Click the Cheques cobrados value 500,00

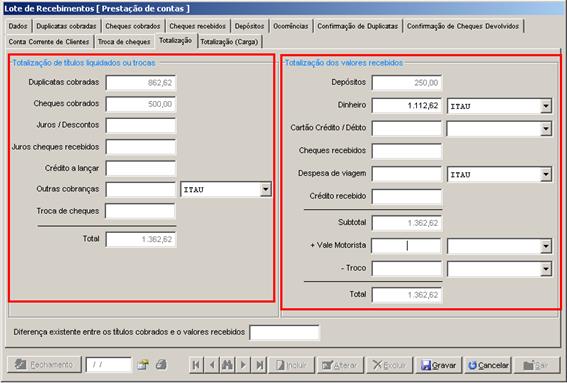(x=141, y=104)
